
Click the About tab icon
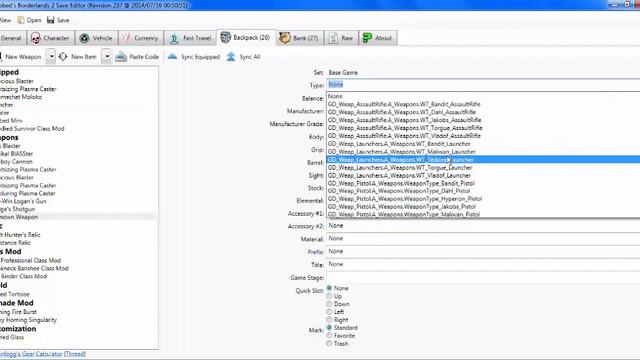click(367, 38)
